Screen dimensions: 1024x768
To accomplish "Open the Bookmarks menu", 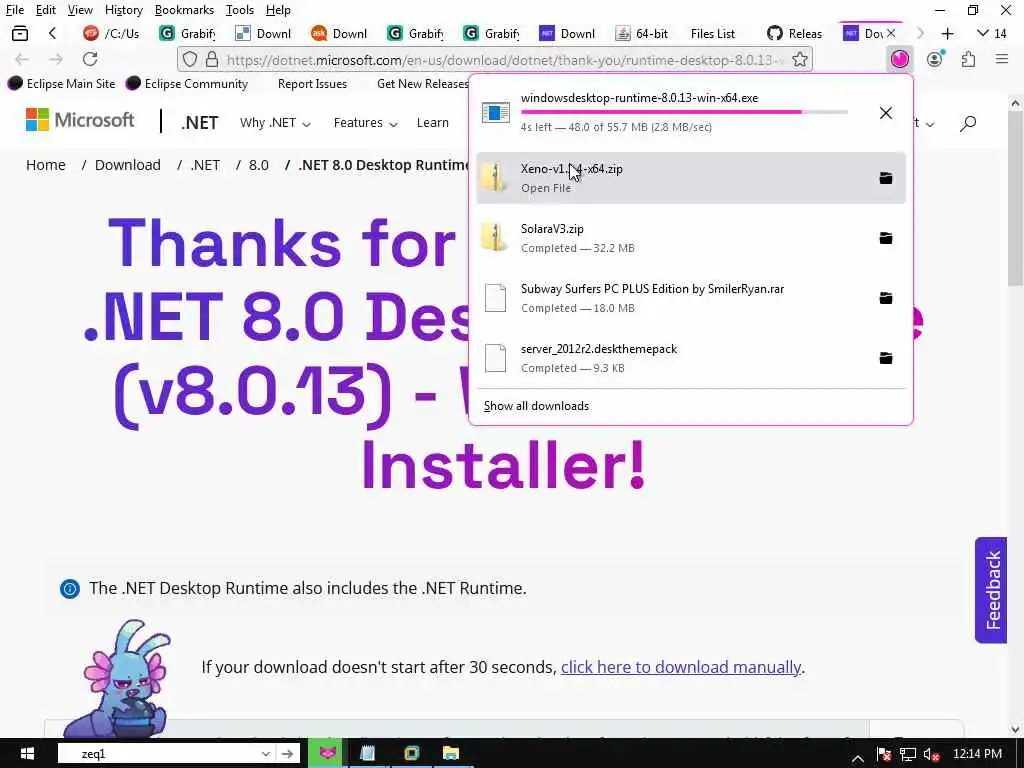I will (184, 10).
